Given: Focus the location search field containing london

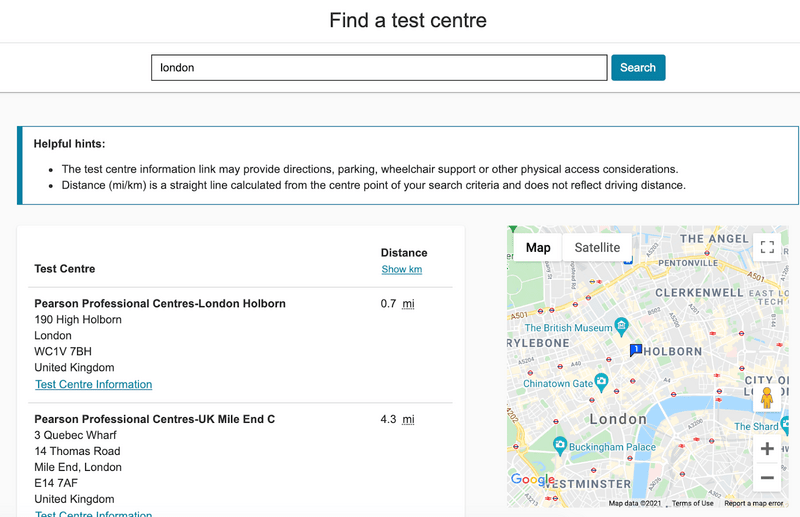Looking at the screenshot, I should [x=379, y=67].
